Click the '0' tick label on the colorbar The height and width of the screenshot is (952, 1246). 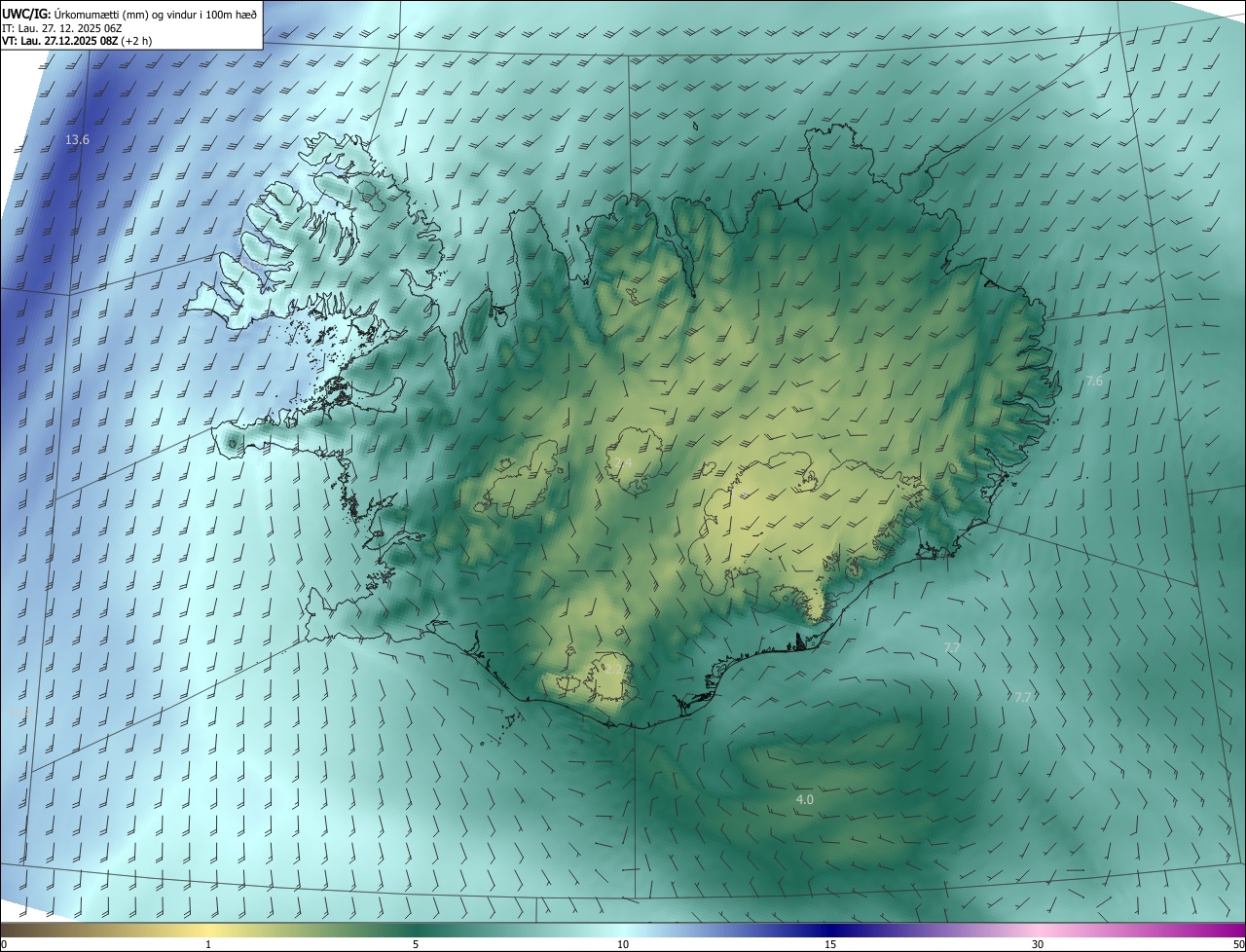click(4, 944)
